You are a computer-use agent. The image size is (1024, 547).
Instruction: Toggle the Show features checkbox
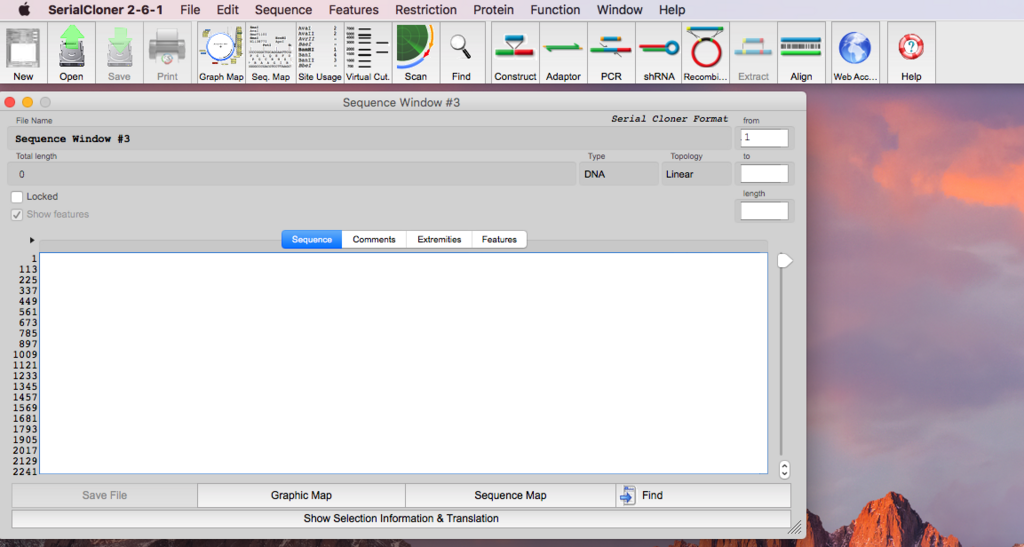click(17, 215)
